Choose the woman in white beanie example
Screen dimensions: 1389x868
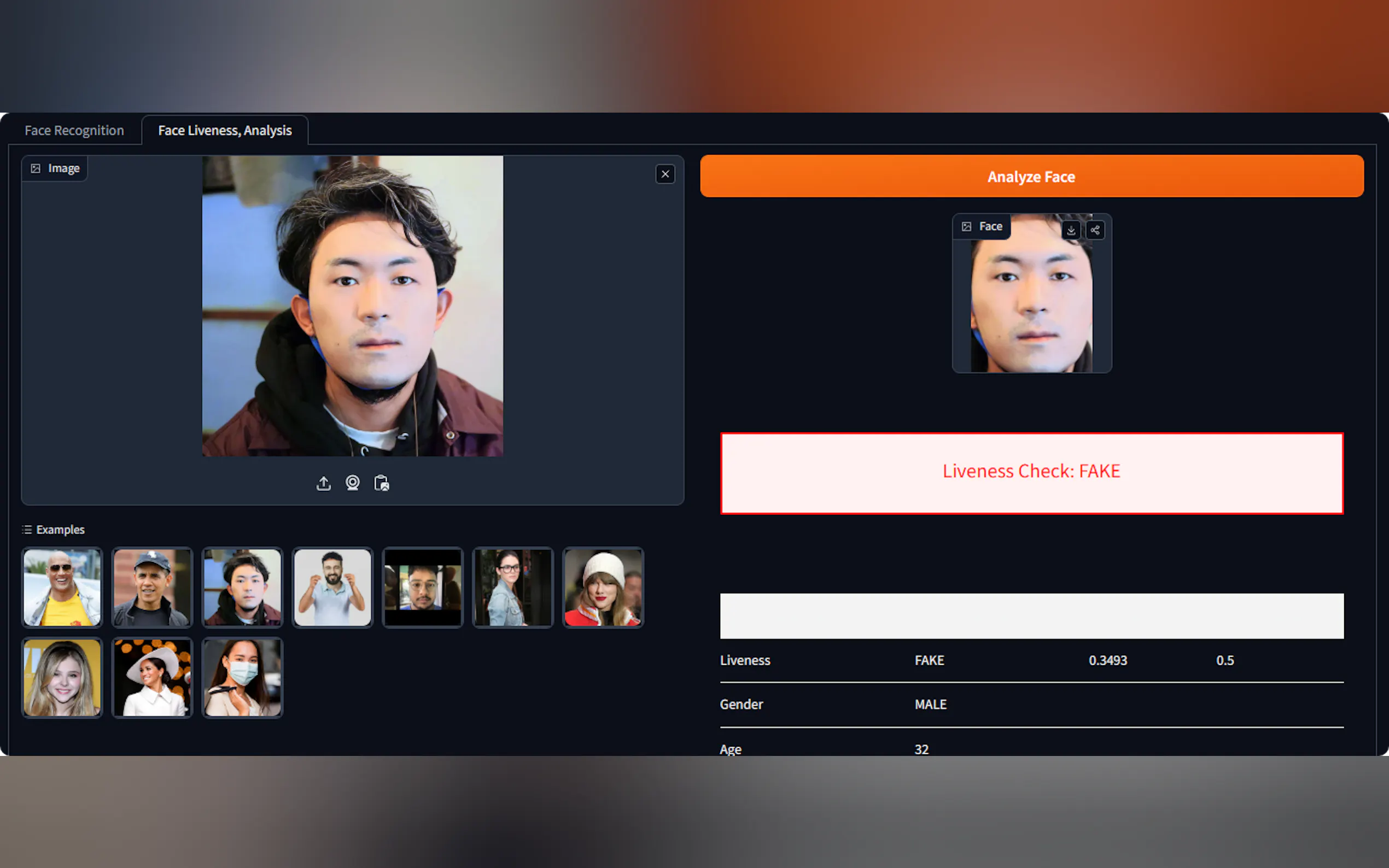(x=603, y=587)
